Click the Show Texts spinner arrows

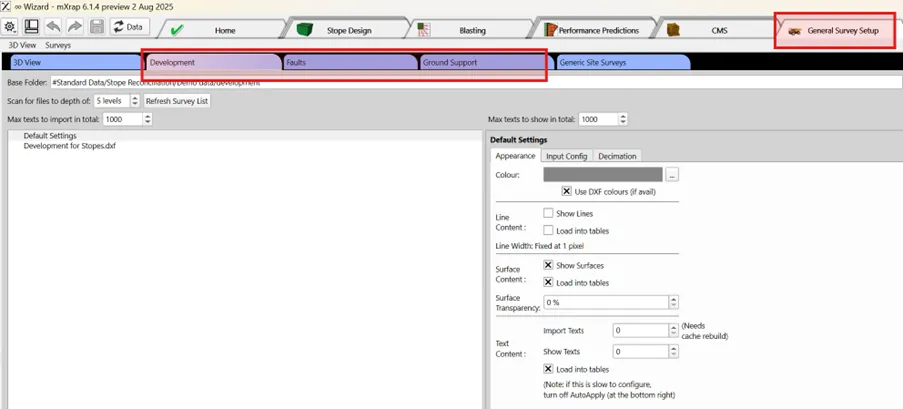coord(674,351)
